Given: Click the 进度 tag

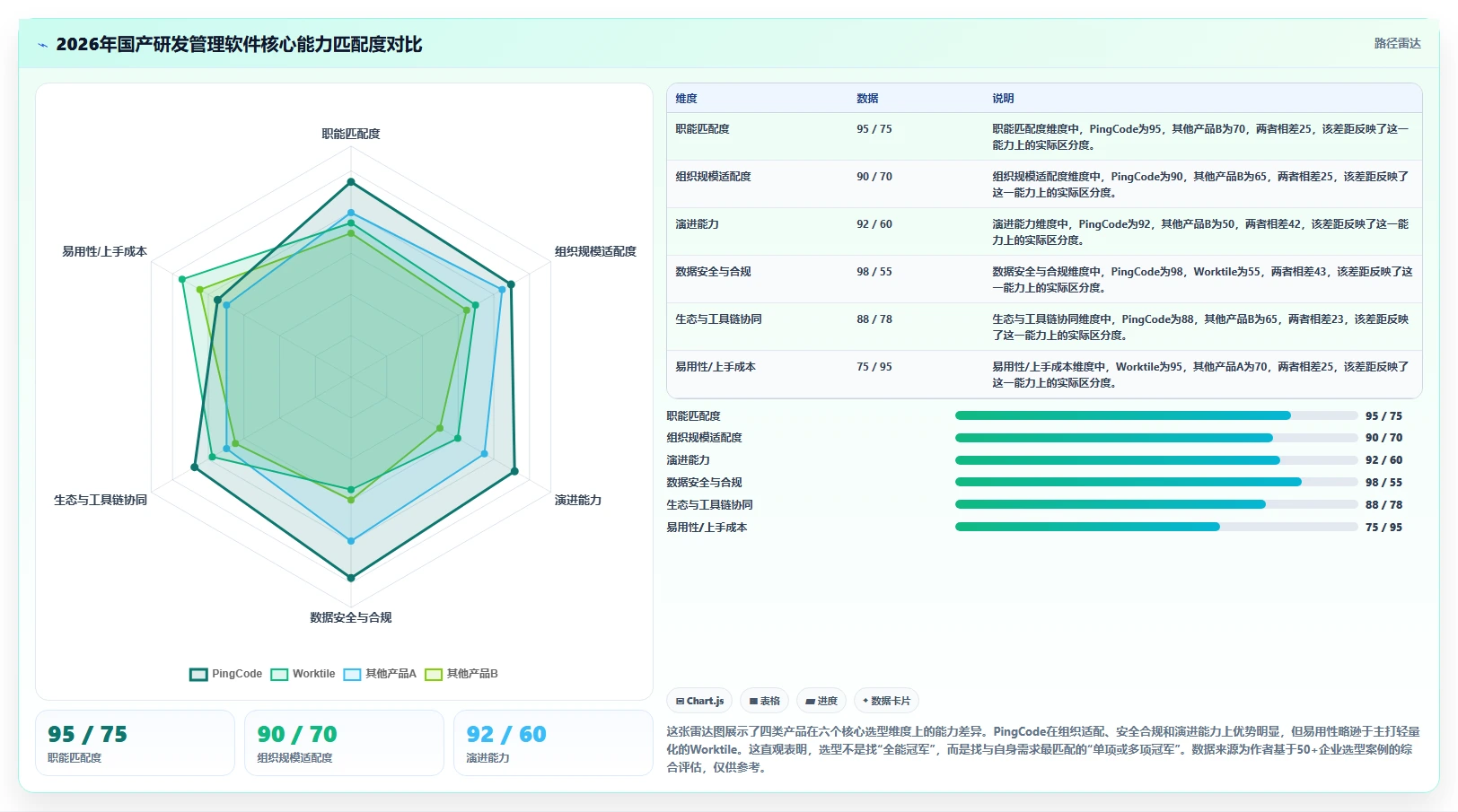Looking at the screenshot, I should (x=821, y=701).
